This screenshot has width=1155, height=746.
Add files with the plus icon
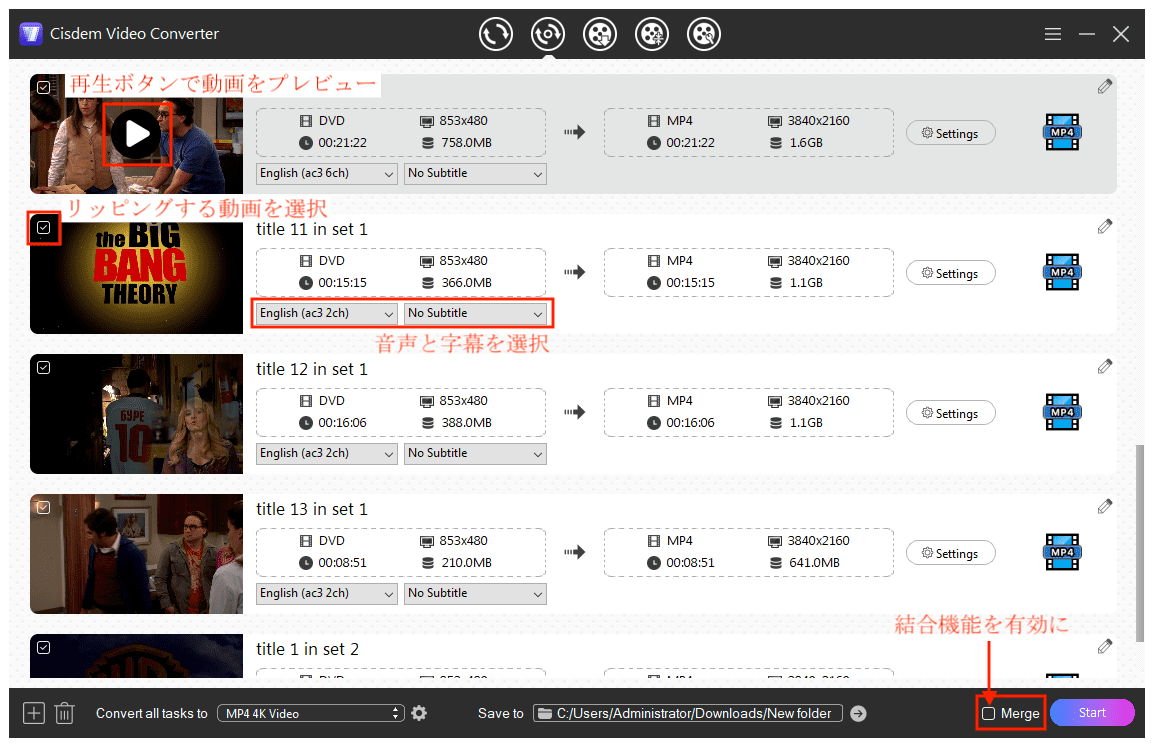click(x=34, y=713)
